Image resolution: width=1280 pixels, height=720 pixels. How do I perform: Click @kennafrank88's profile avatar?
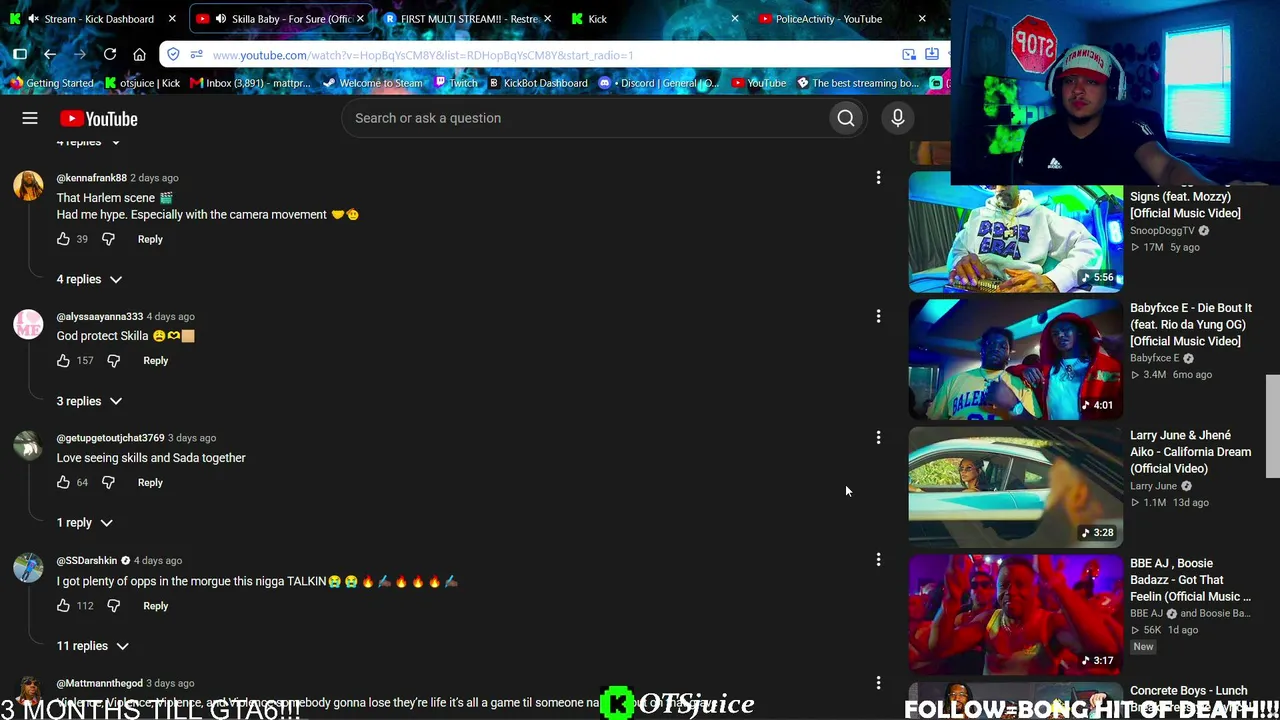(28, 186)
